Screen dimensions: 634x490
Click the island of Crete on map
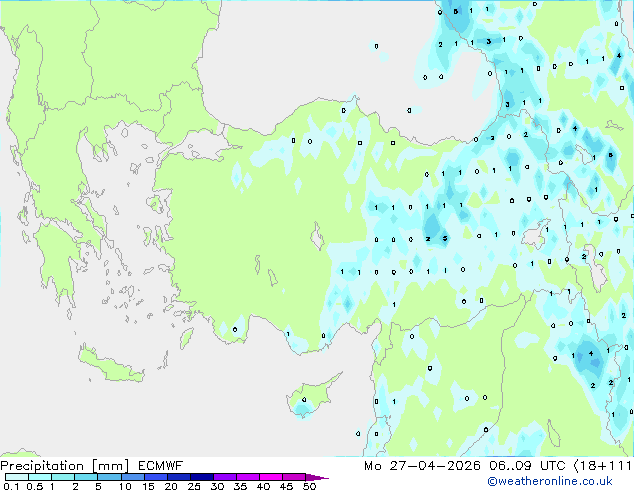pos(111,365)
